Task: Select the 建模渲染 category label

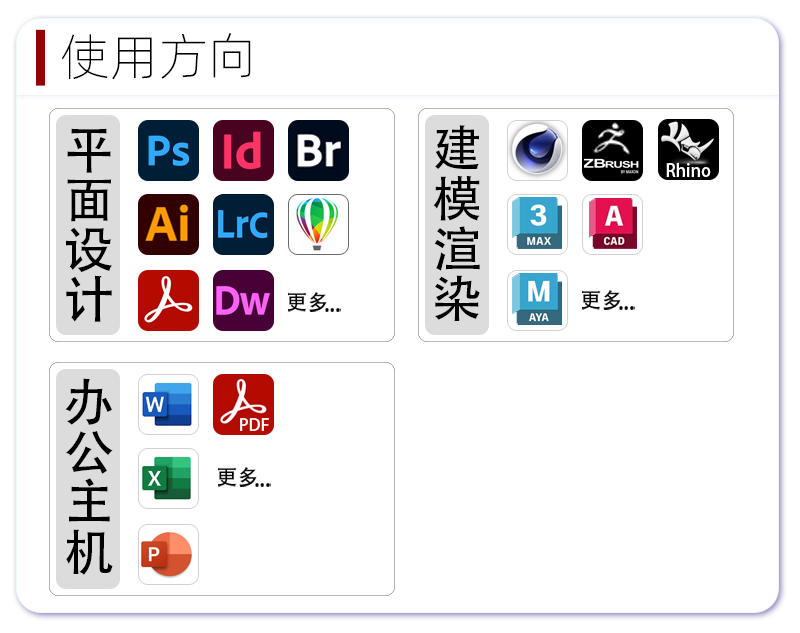Action: (457, 225)
